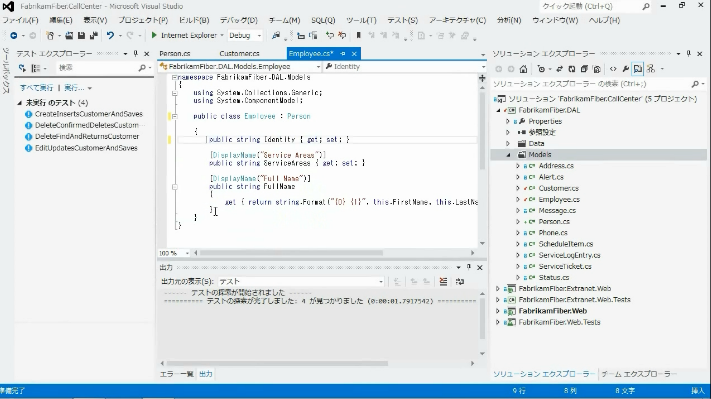Click the Save All icon
Viewport: 711px width, 399px height.
[x=94, y=35]
